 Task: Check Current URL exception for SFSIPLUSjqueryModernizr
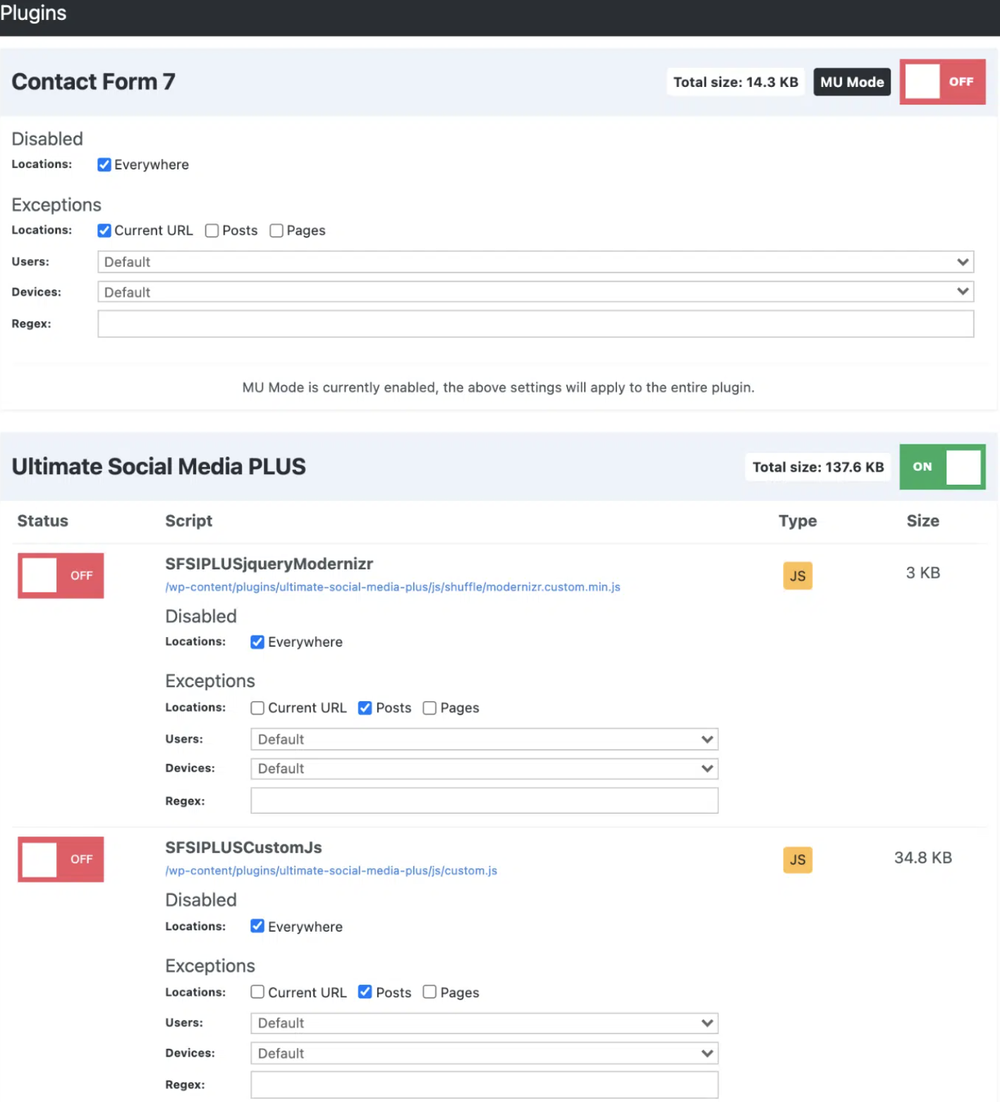pos(257,708)
